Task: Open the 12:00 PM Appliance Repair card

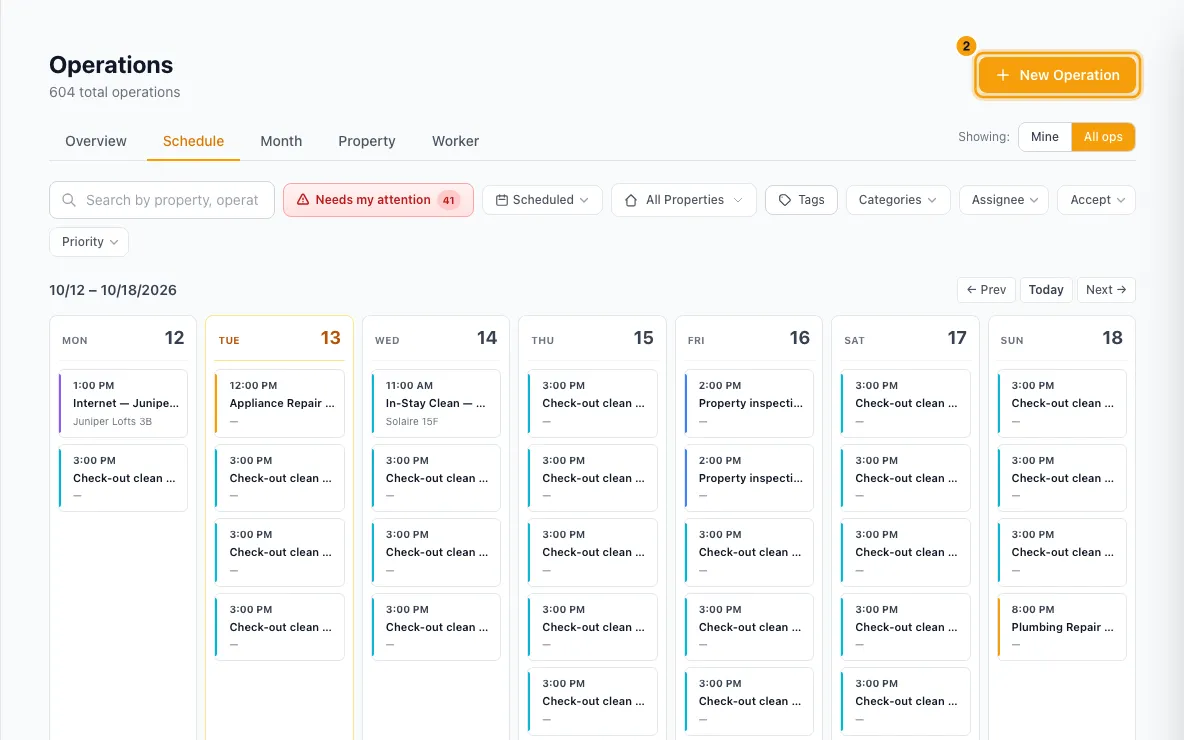Action: [279, 403]
